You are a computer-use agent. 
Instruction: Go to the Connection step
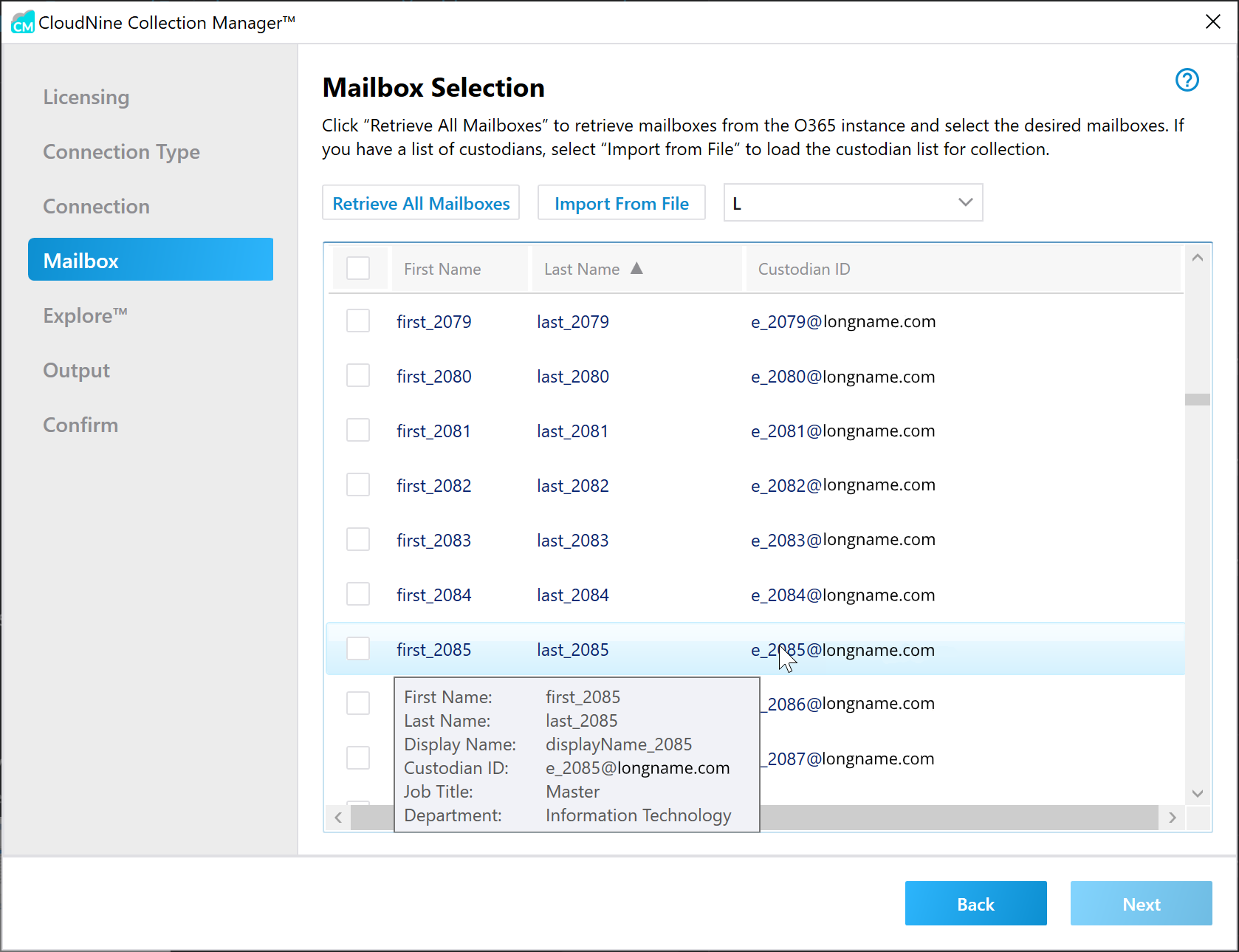pos(97,206)
